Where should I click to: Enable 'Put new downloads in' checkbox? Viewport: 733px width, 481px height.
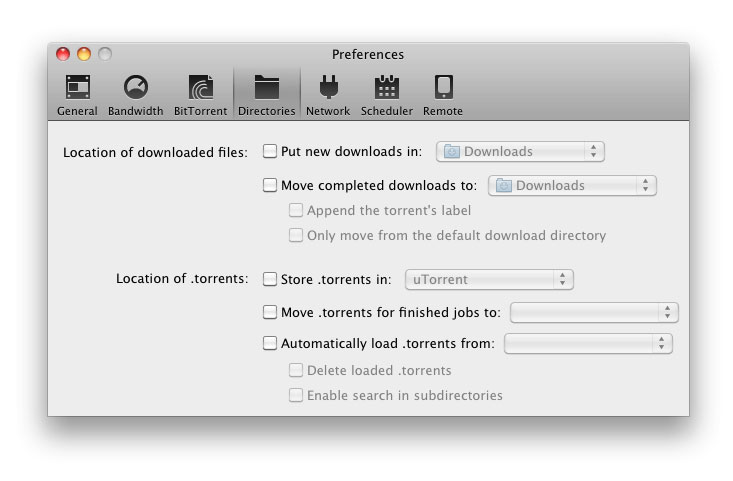tap(270, 152)
